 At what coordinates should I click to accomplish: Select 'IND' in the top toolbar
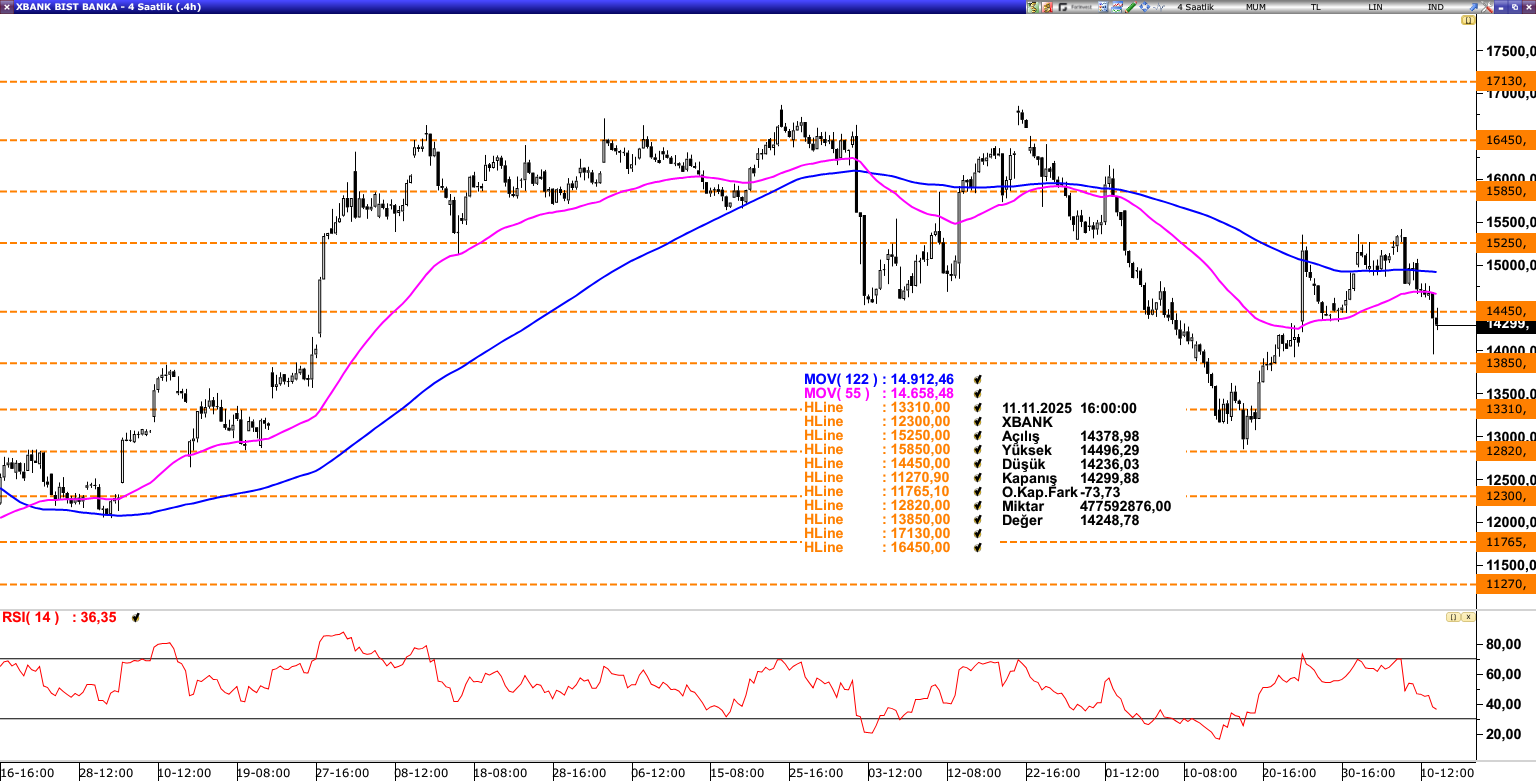pos(1434,7)
